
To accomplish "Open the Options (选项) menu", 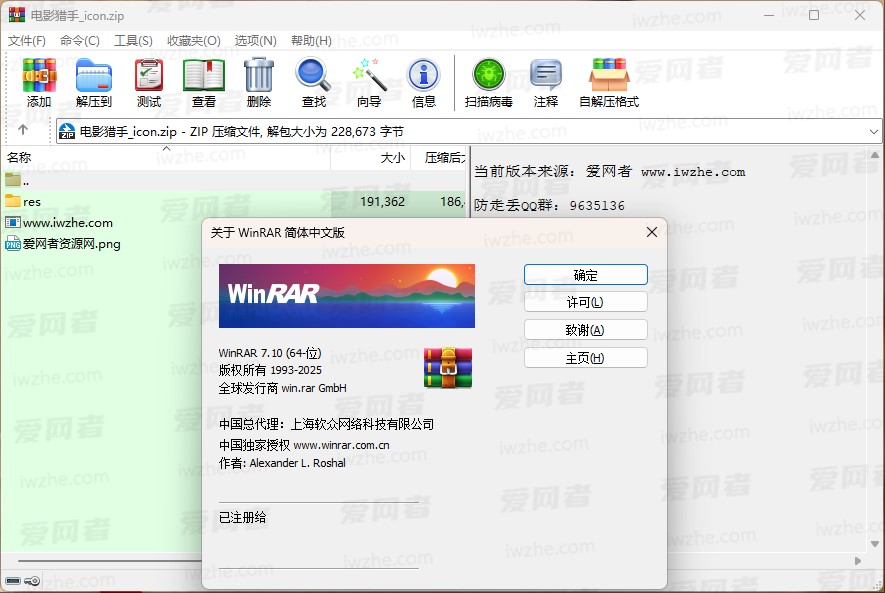I will [256, 41].
